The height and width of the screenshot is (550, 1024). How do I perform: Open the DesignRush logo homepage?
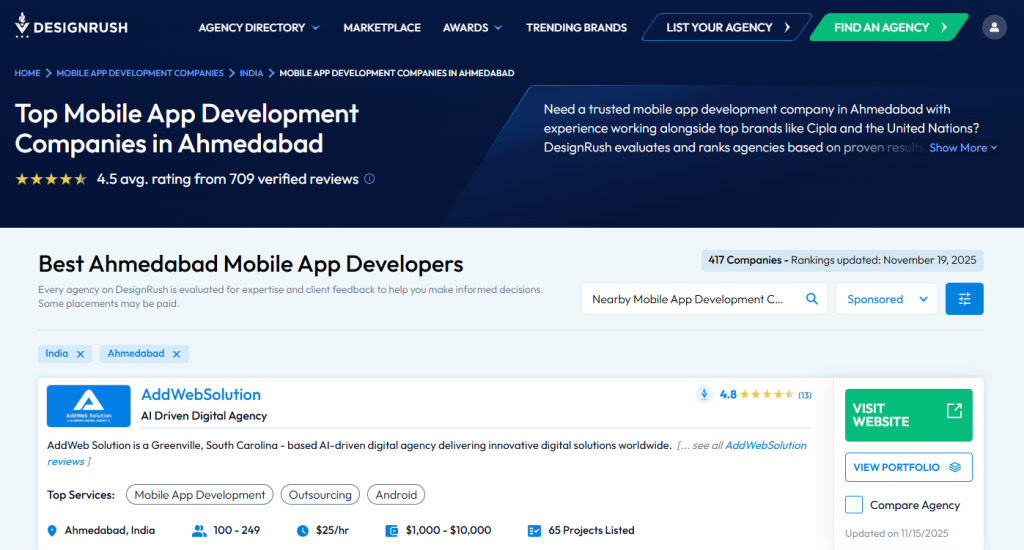(71, 26)
